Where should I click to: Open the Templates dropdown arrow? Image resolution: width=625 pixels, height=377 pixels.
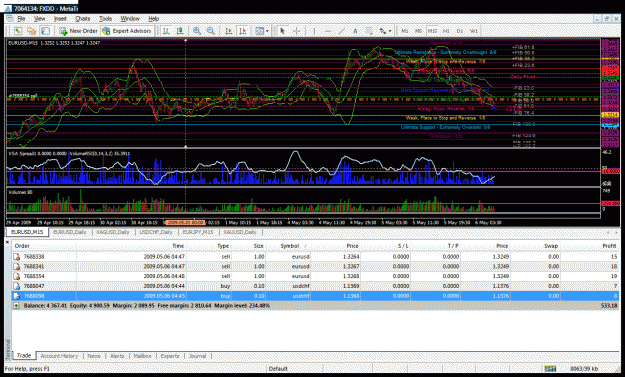[267, 31]
